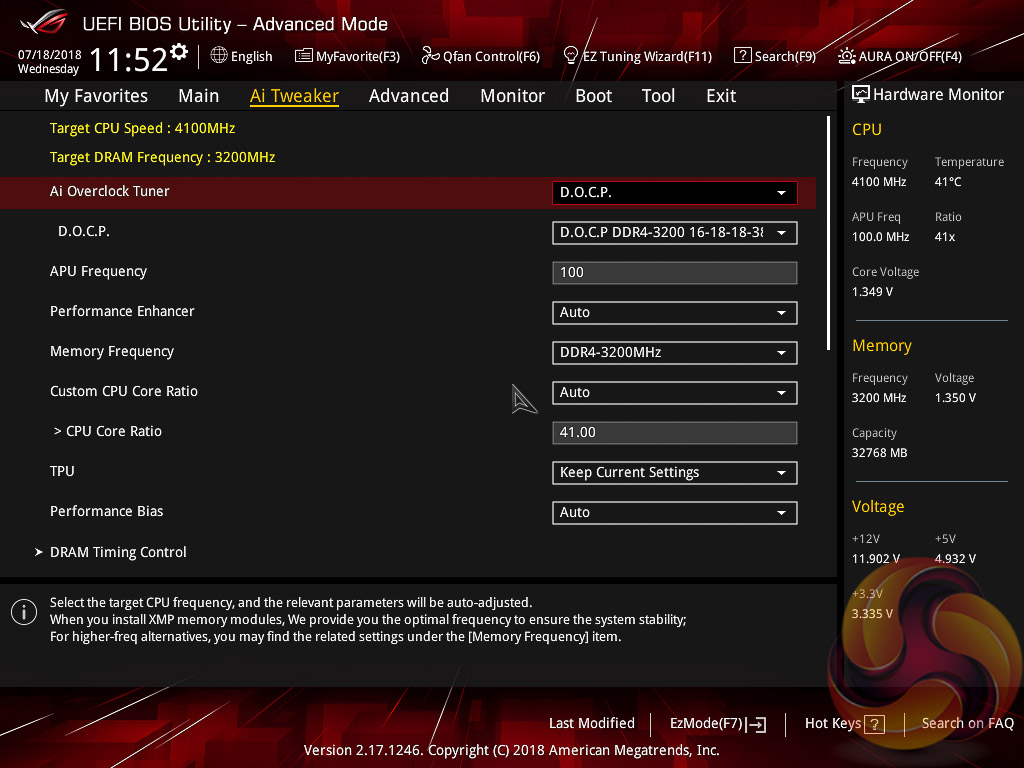The width and height of the screenshot is (1024, 768).
Task: Start EZ Tuning Wizard lightbulb icon
Action: click(570, 56)
